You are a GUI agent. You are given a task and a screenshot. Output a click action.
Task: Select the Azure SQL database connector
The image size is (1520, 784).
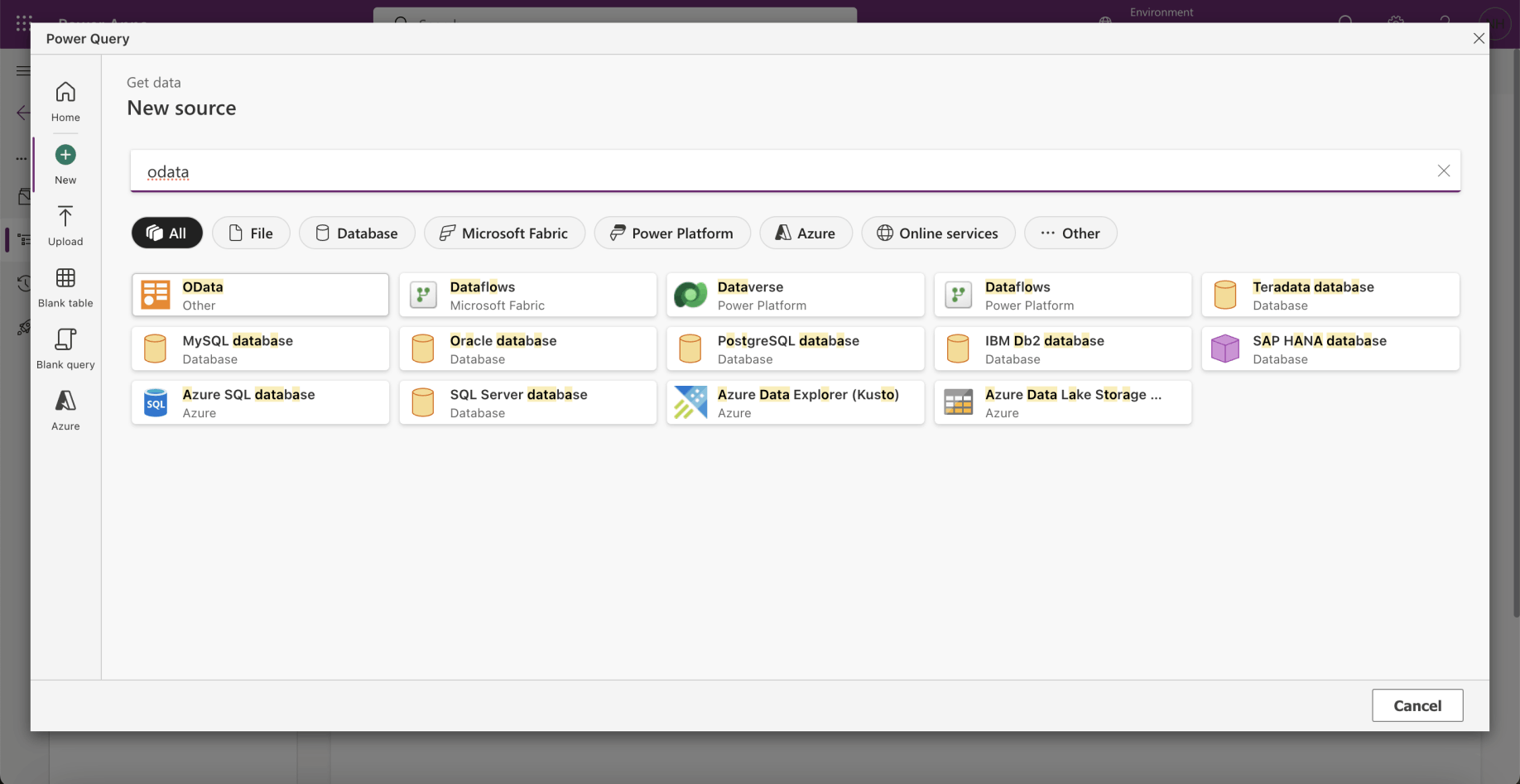coord(260,402)
